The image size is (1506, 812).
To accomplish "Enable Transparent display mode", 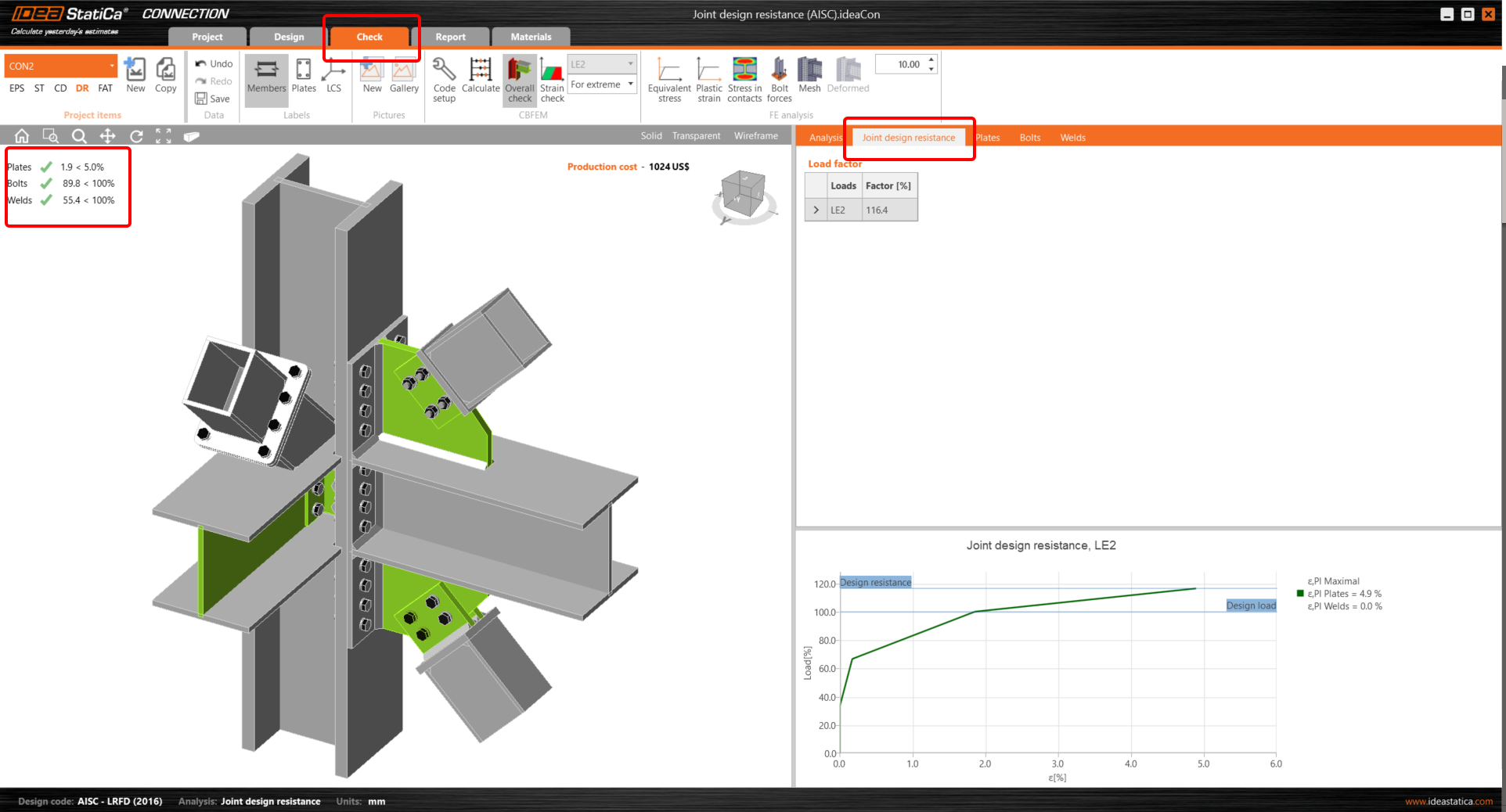I will tap(695, 135).
